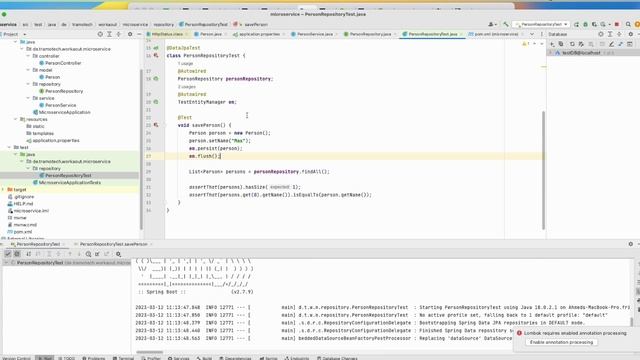The image size is (640, 360).
Task: Toggle Show Passed tests checkmark button
Action: 8,254
